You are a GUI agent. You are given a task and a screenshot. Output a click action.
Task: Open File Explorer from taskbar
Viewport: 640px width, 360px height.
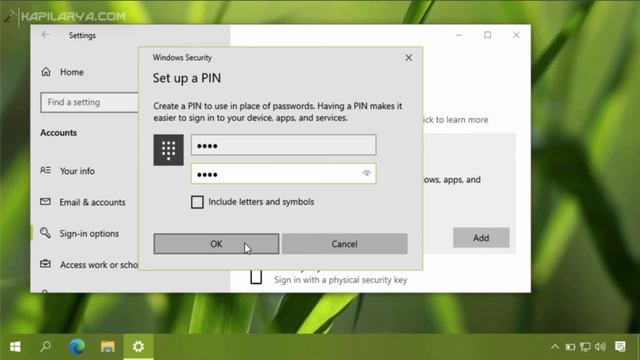pos(108,347)
